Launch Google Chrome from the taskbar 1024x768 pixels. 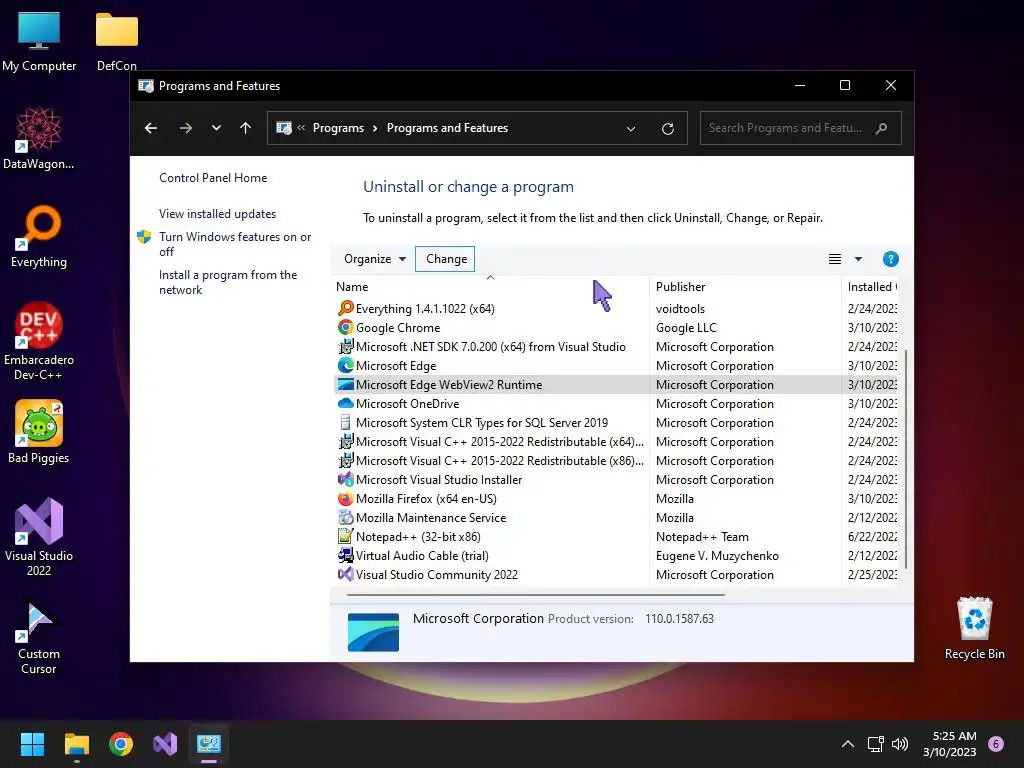click(x=121, y=744)
